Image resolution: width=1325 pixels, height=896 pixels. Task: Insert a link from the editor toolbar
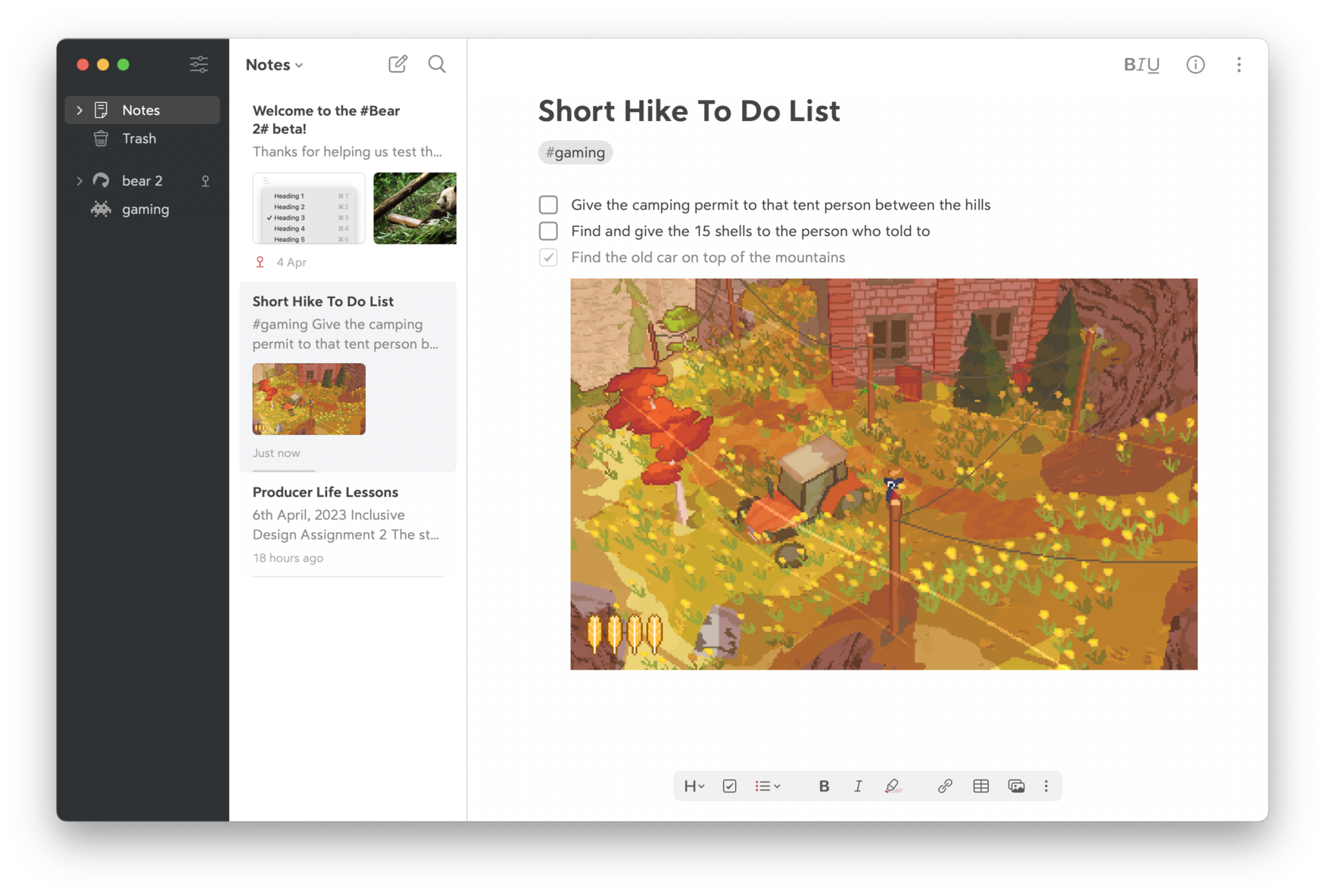(944, 786)
